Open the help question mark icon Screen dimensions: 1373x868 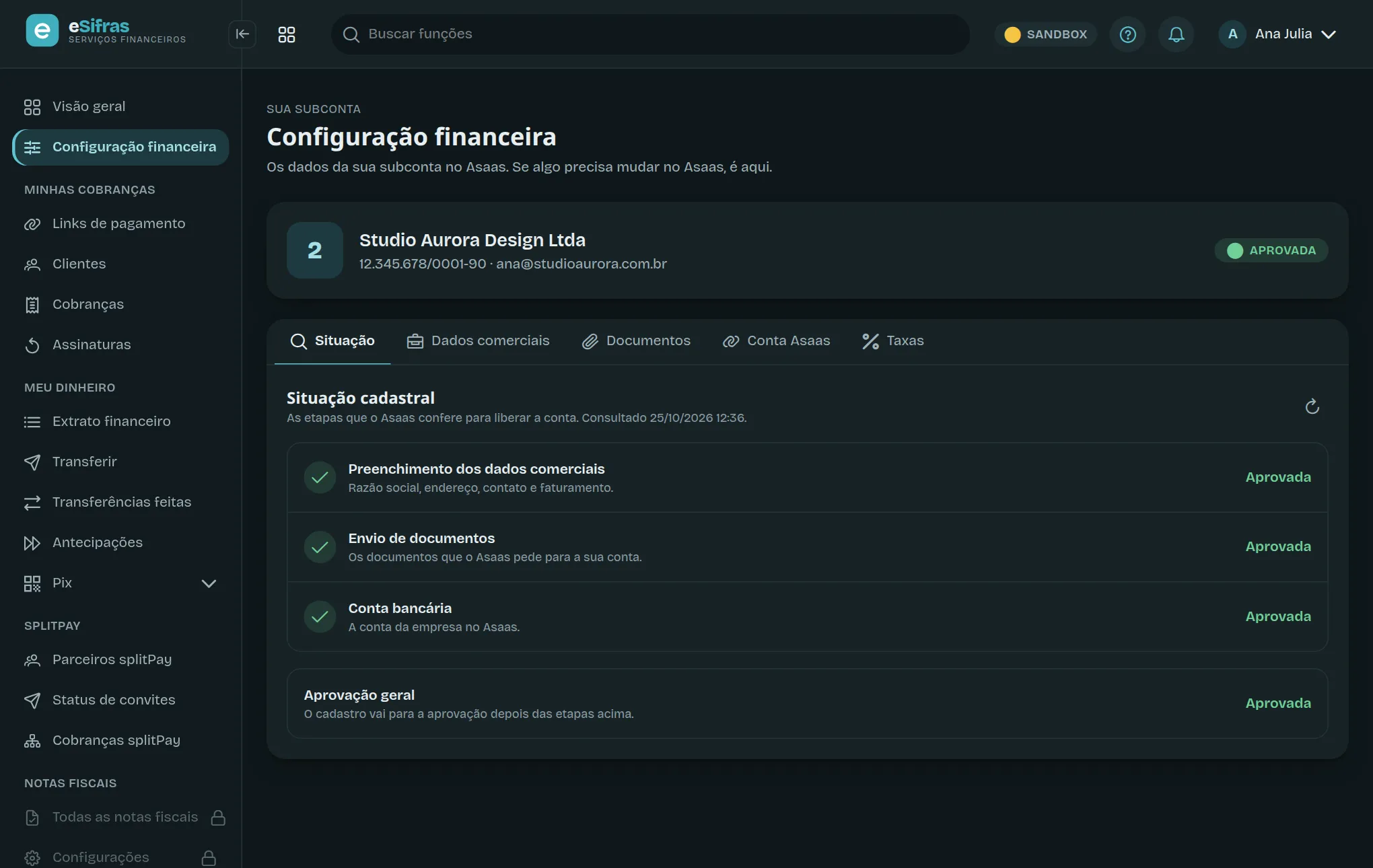[x=1128, y=34]
